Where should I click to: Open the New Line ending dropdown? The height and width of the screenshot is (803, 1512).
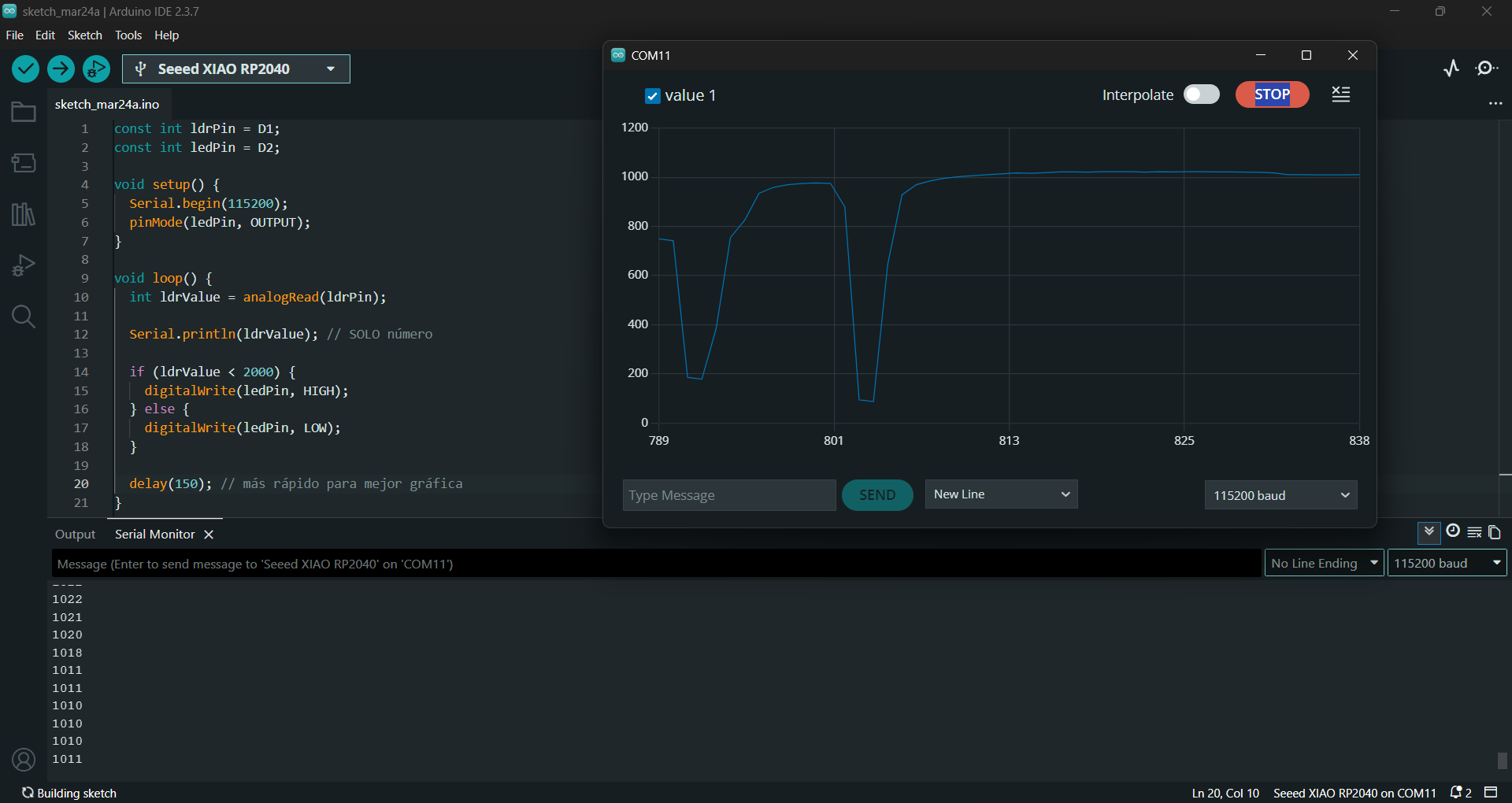[x=1001, y=494]
